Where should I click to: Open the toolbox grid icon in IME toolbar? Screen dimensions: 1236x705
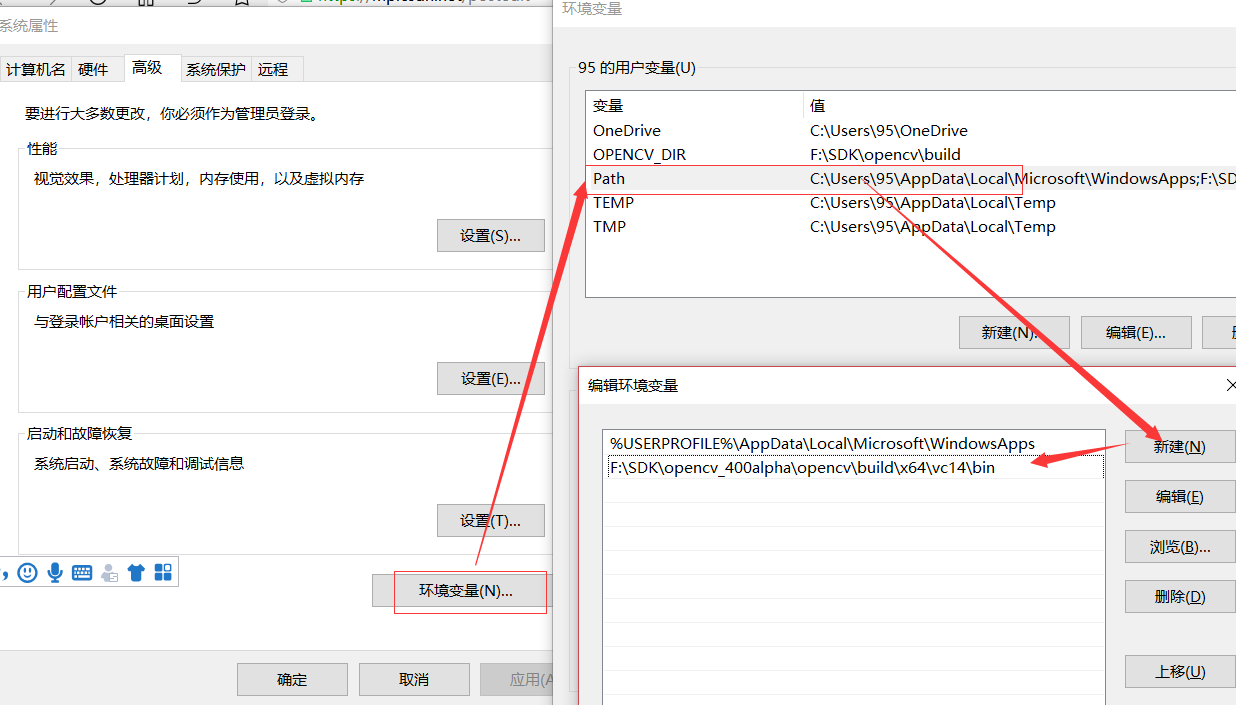pyautogui.click(x=163, y=572)
